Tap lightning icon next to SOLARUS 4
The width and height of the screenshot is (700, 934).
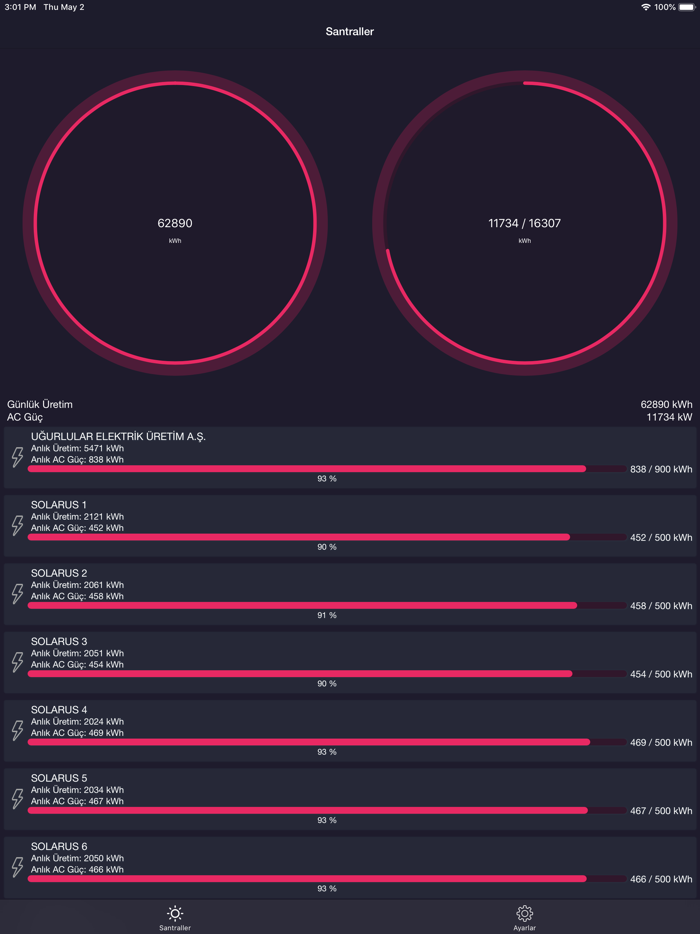[x=18, y=730]
